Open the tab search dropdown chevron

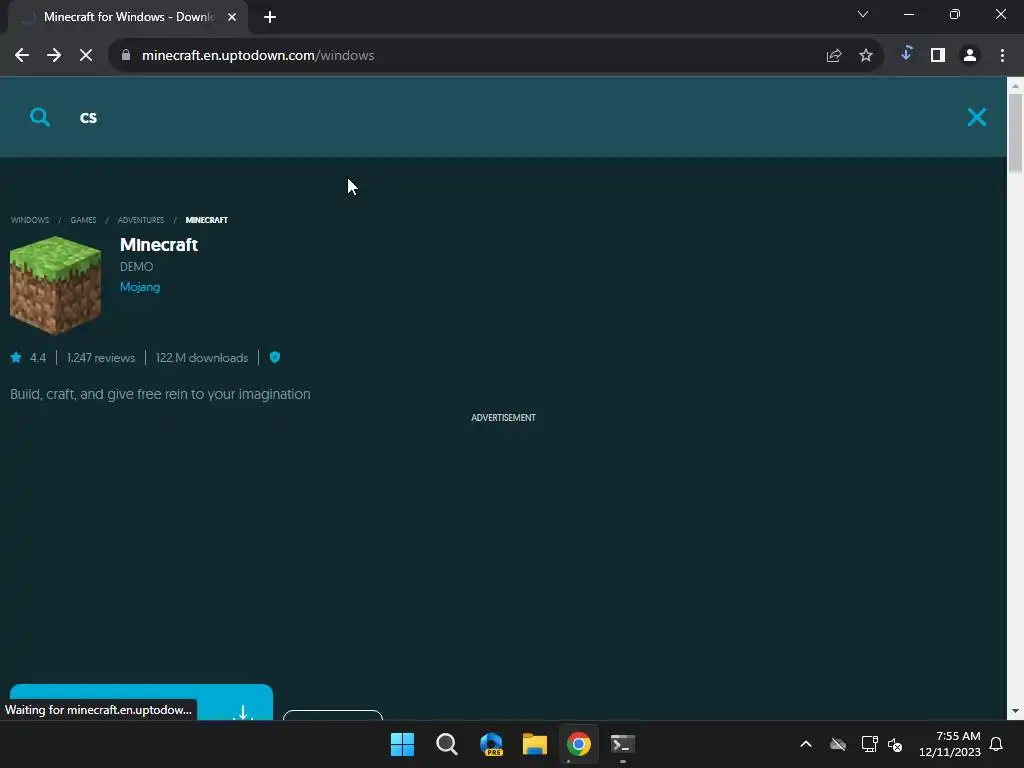click(x=863, y=14)
